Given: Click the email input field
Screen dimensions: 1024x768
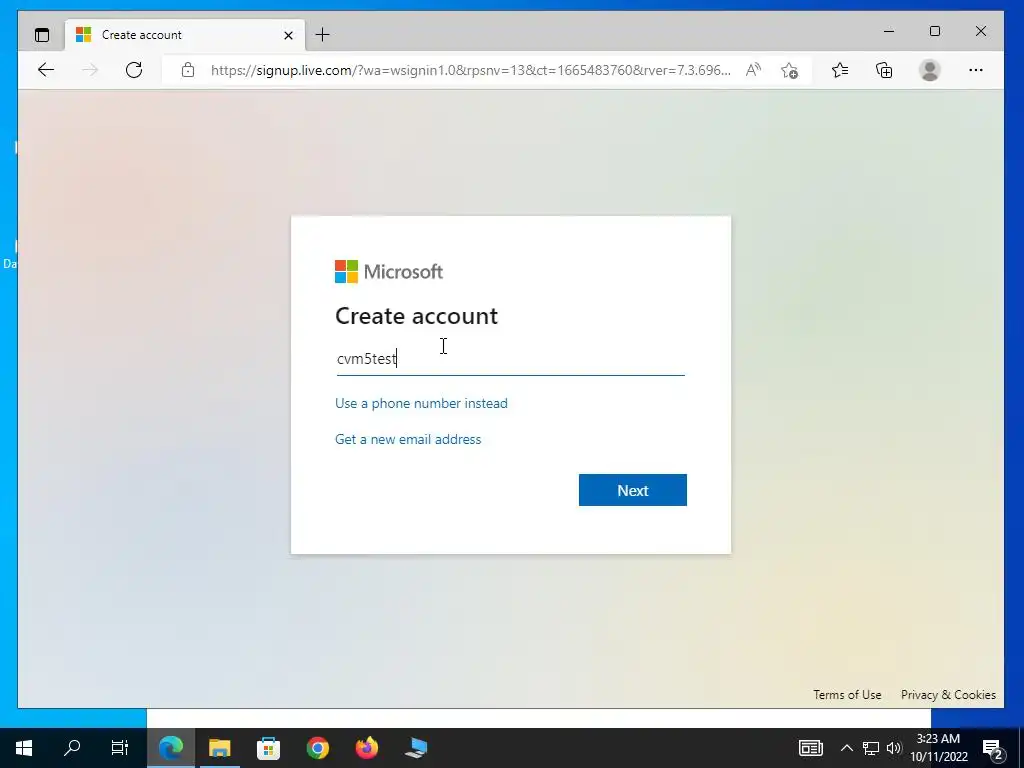Looking at the screenshot, I should (x=511, y=359).
